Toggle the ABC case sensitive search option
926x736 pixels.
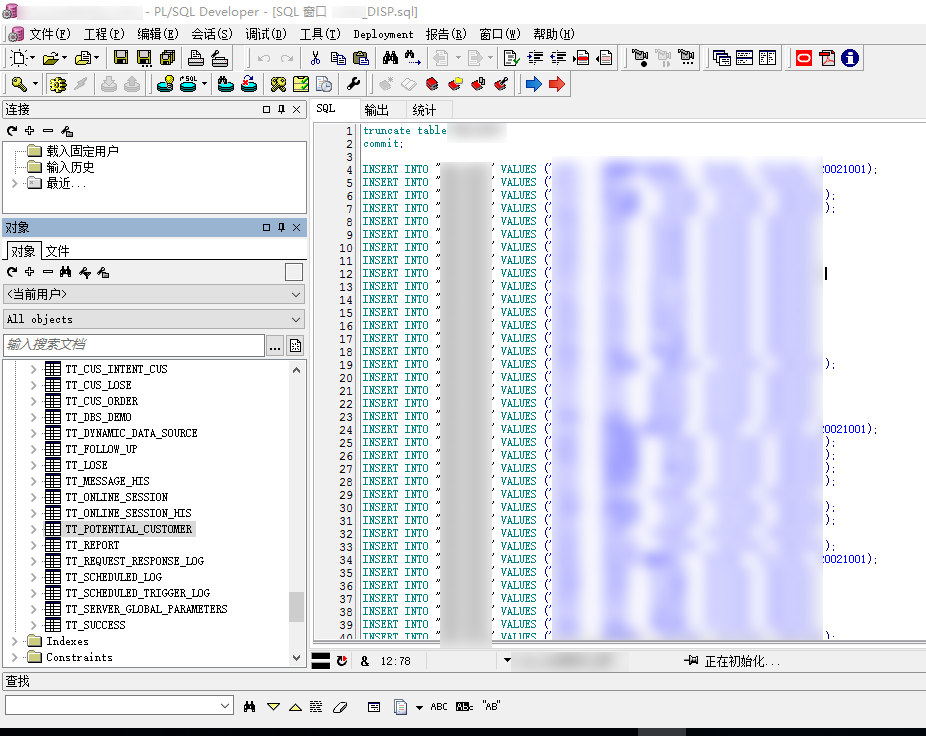pyautogui.click(x=438, y=706)
